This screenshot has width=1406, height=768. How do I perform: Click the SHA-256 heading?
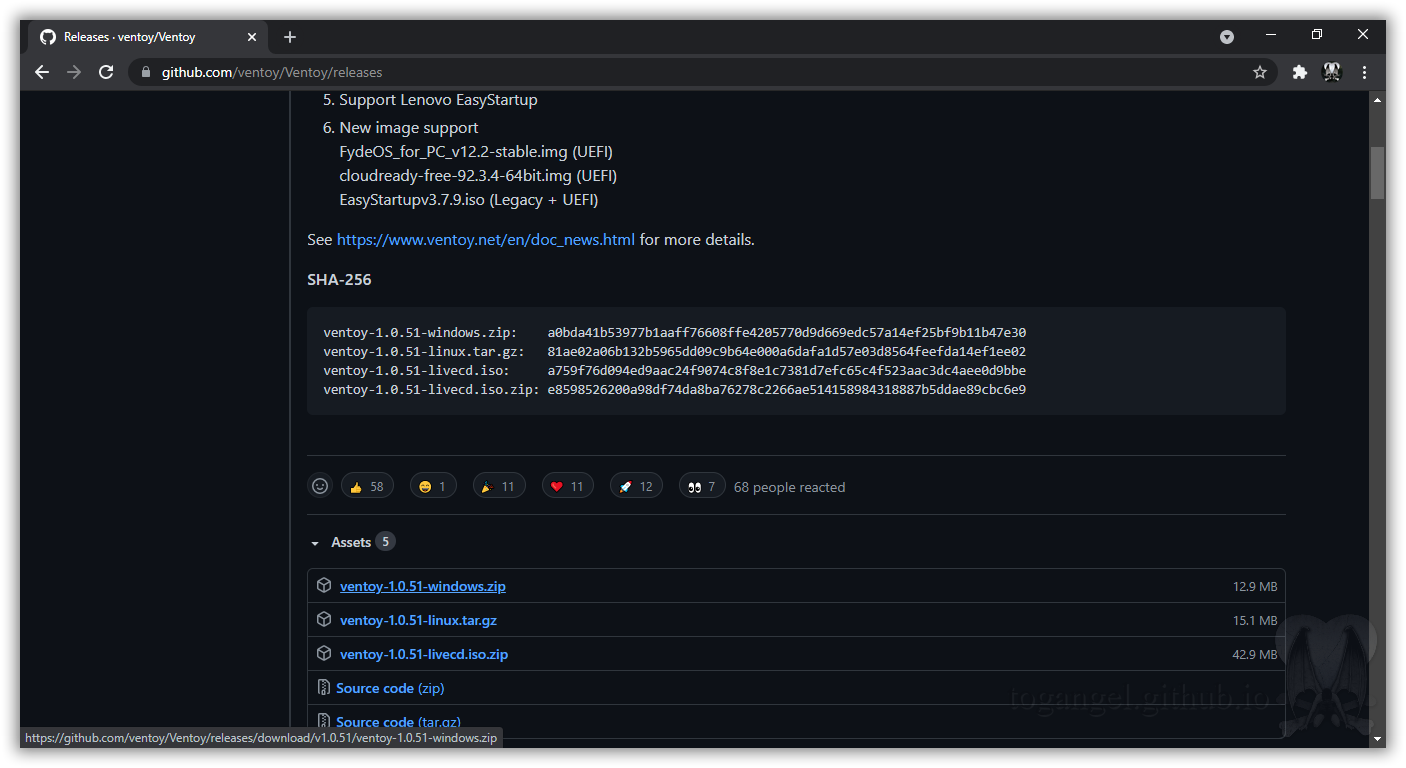339,280
